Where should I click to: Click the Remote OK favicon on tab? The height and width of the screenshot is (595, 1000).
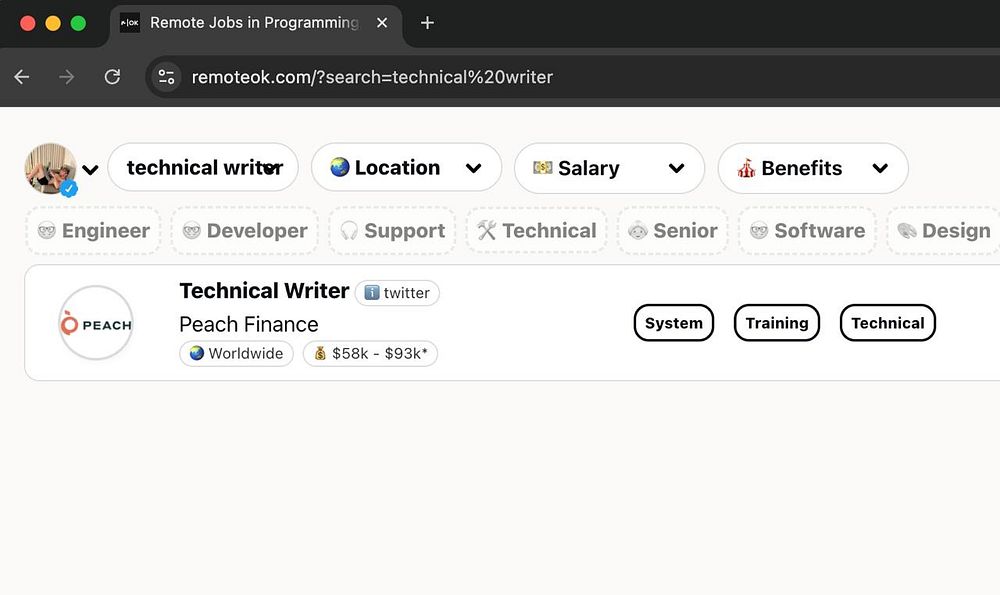coord(130,23)
